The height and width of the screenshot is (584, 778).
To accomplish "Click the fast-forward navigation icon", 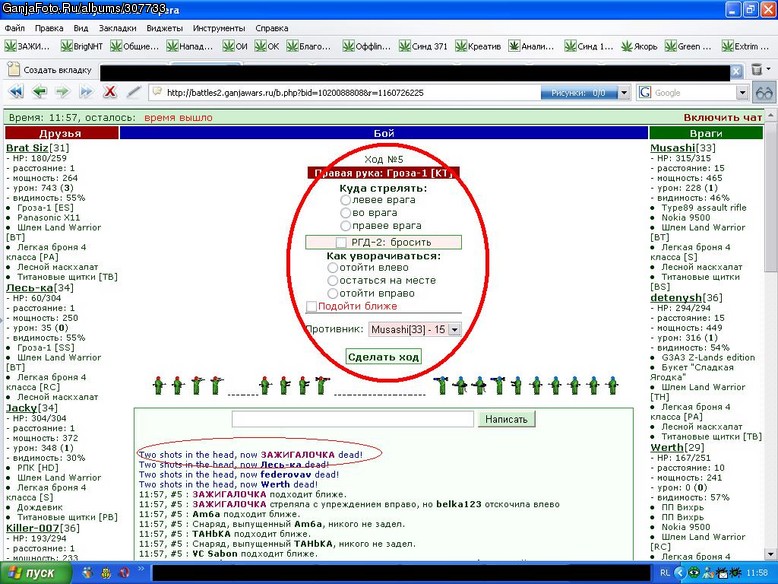I will coord(86,92).
